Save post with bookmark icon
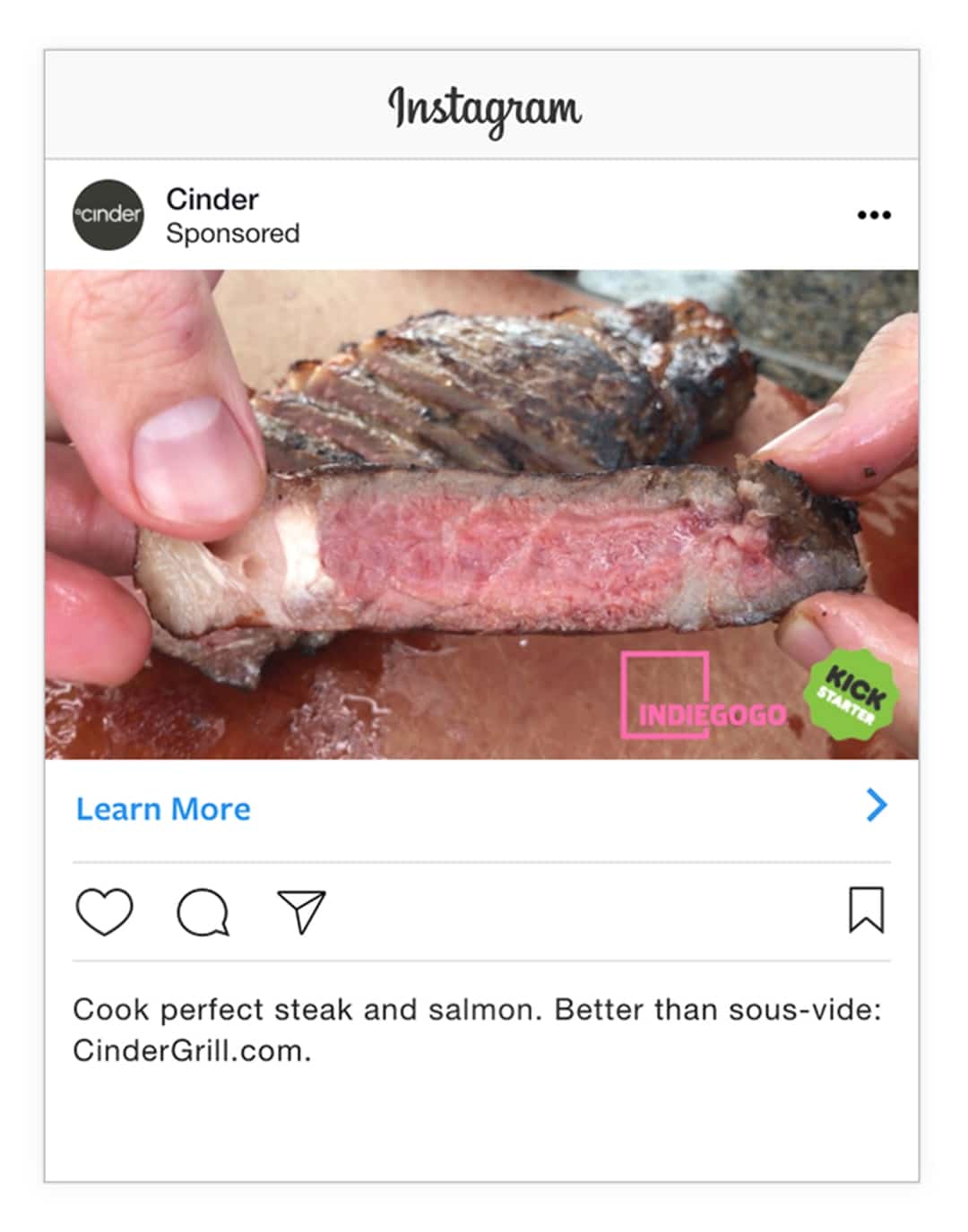 (x=866, y=909)
